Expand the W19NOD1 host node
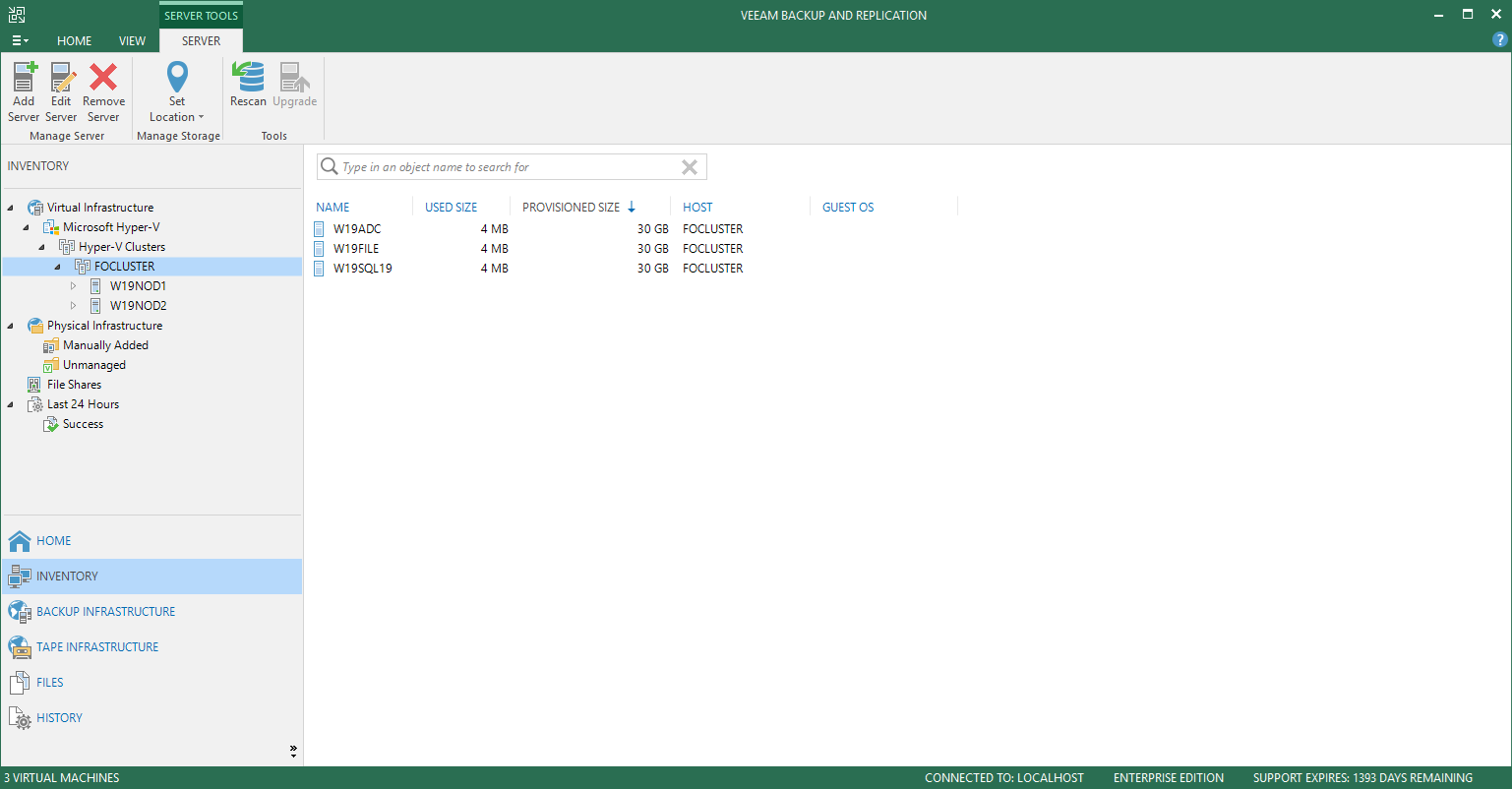The width and height of the screenshot is (1512, 789). coord(73,286)
